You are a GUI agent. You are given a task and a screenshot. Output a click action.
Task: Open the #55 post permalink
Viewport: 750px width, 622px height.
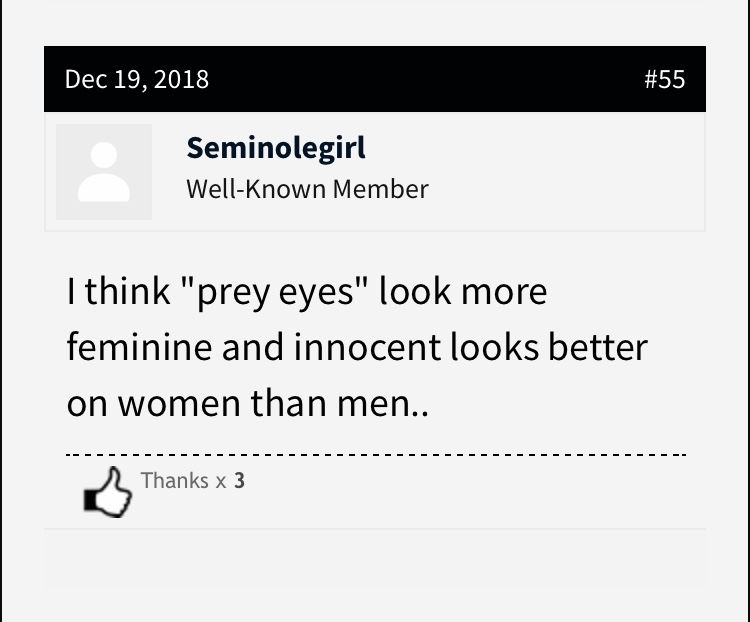664,79
